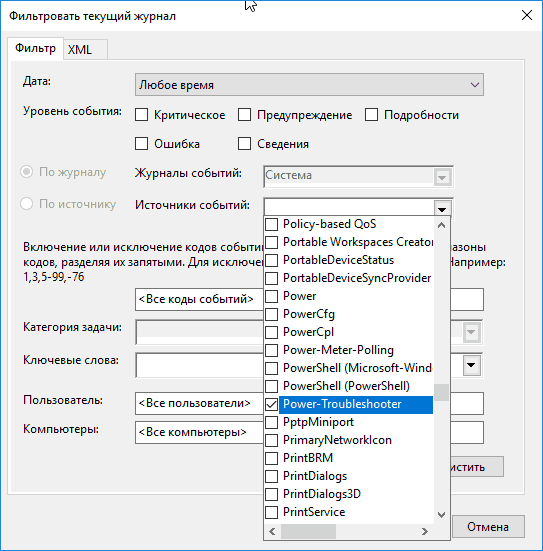Enable the Предупреждение level checkbox
The image size is (543, 551).
pos(244,115)
